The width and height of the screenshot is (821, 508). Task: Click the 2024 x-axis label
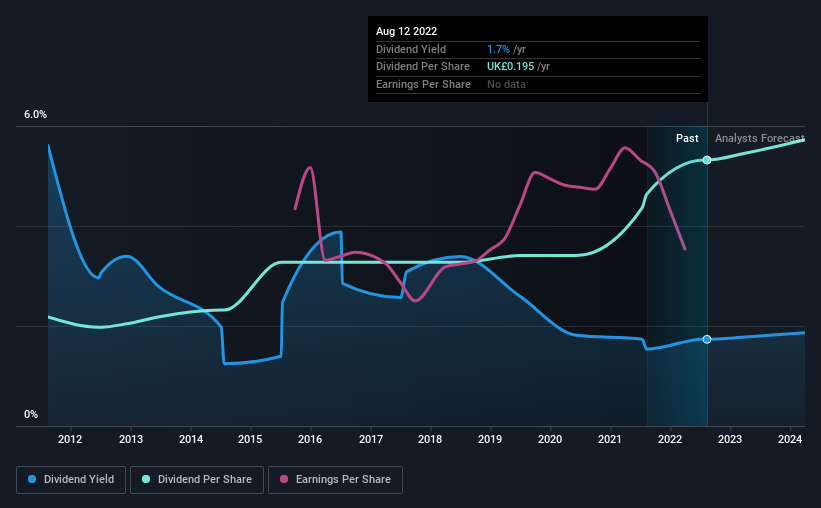pos(790,439)
